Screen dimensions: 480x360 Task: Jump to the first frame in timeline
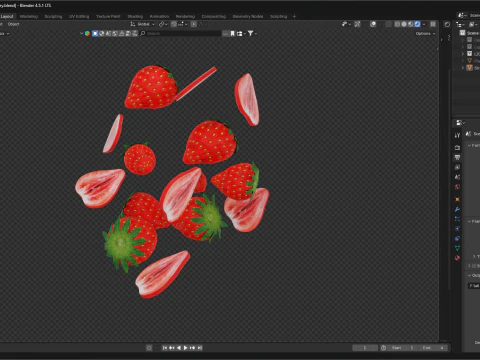[x=165, y=348]
